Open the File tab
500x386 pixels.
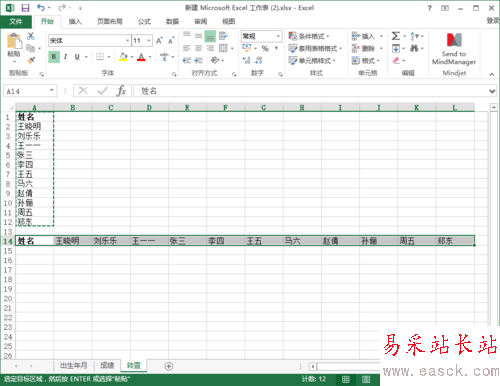coord(16,22)
